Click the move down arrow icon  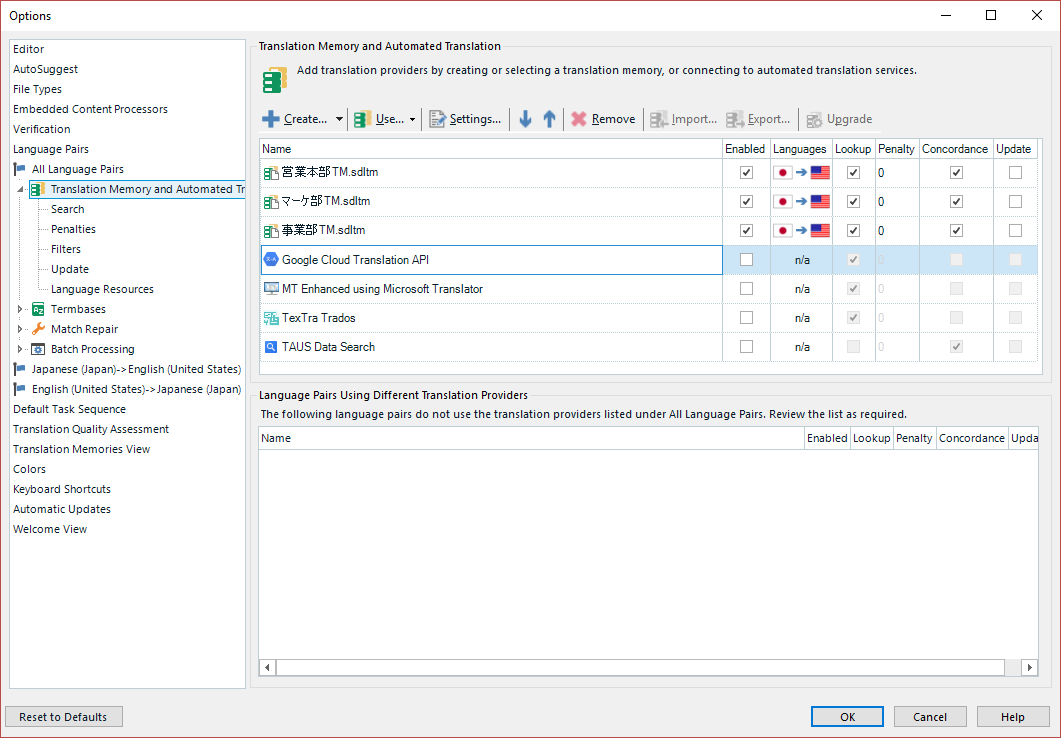(x=525, y=119)
